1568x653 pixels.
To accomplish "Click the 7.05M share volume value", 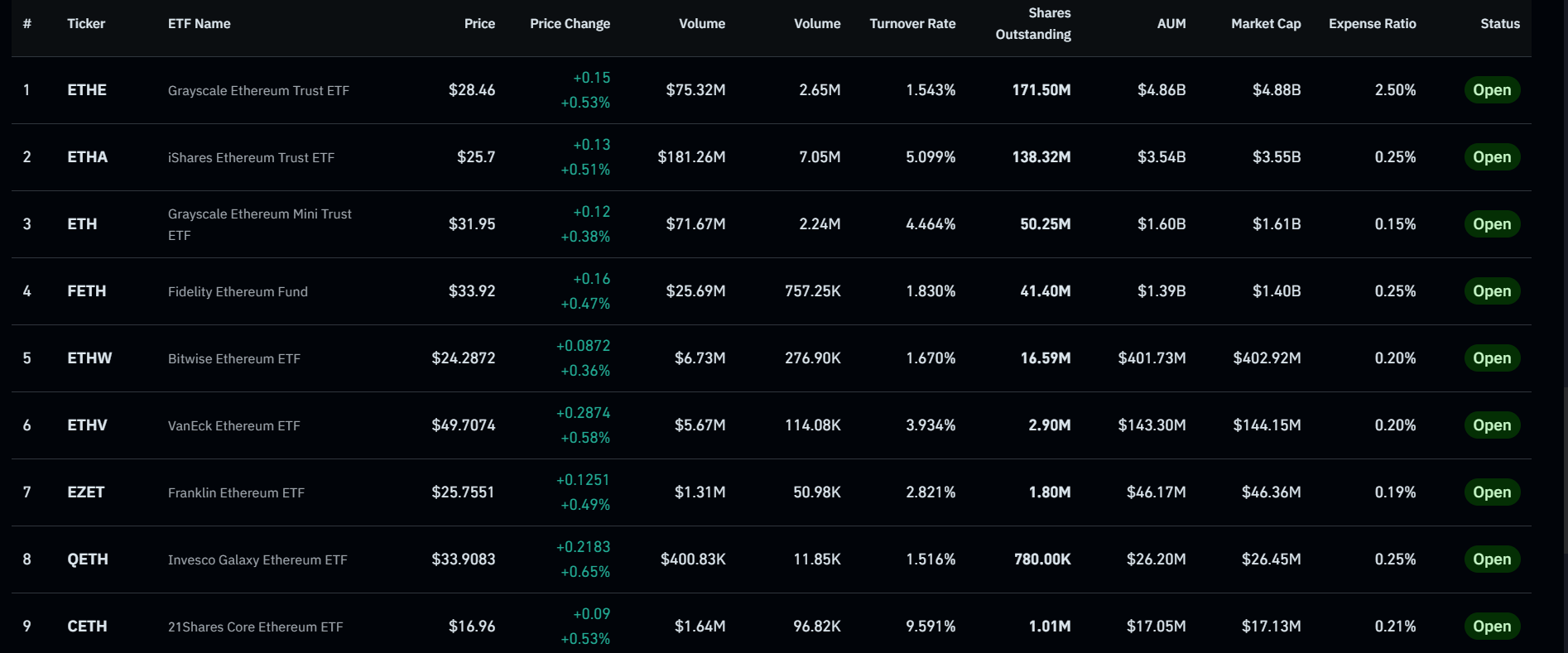I will (x=820, y=157).
